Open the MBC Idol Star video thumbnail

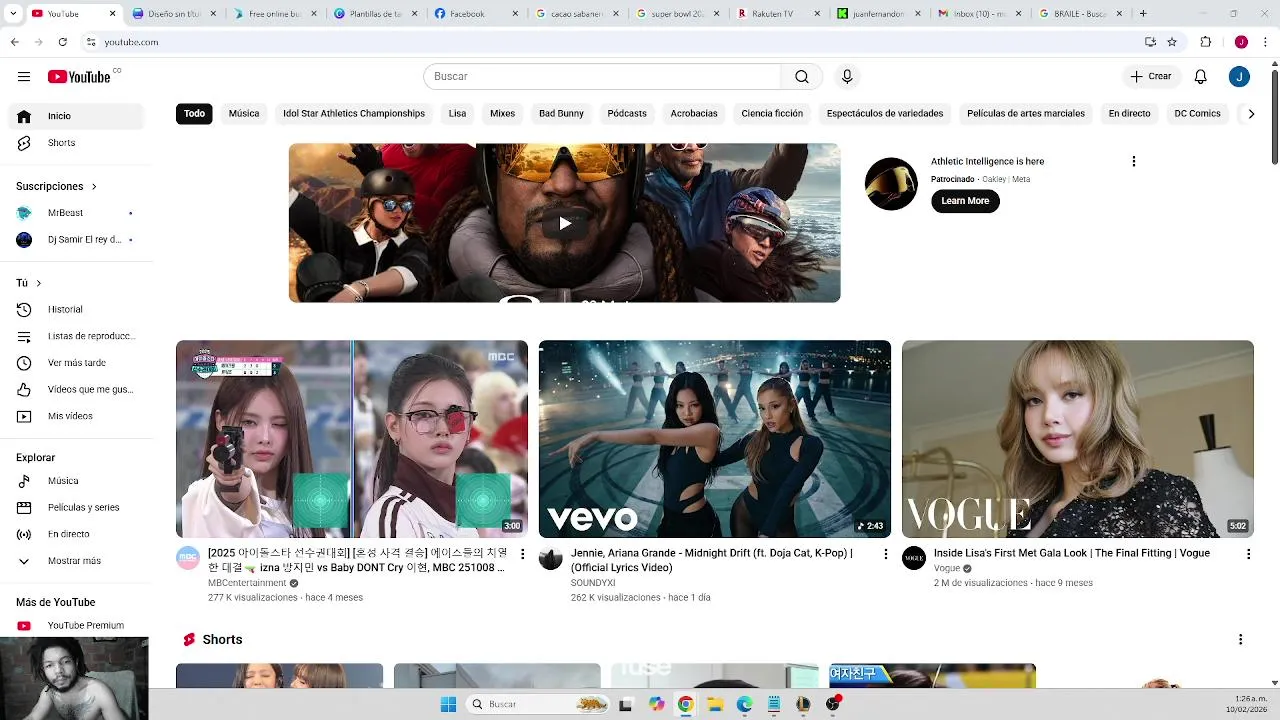(352, 439)
